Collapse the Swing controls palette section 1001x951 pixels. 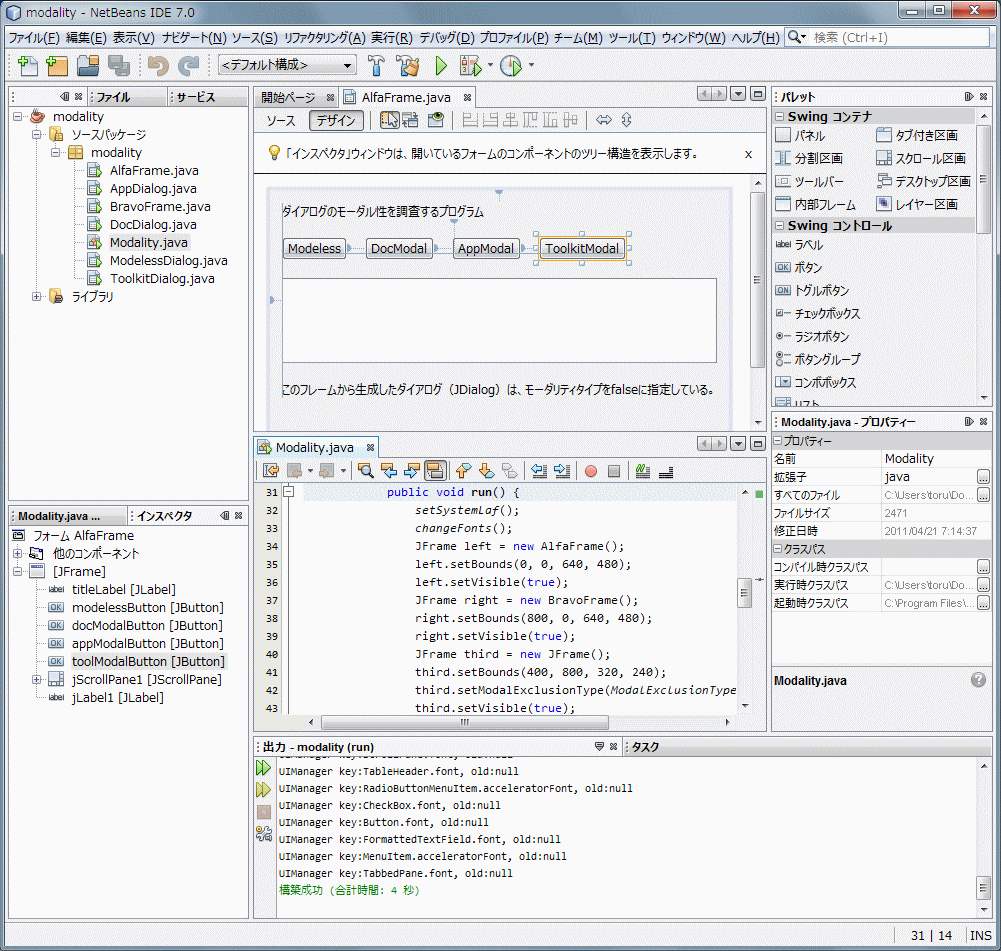click(779, 225)
